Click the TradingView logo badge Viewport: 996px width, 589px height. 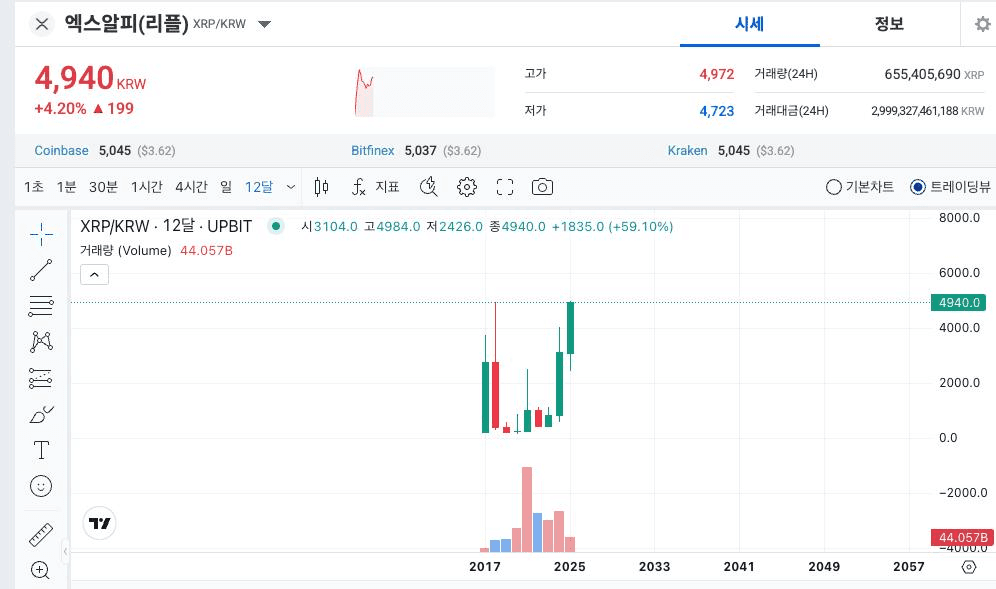[x=100, y=523]
